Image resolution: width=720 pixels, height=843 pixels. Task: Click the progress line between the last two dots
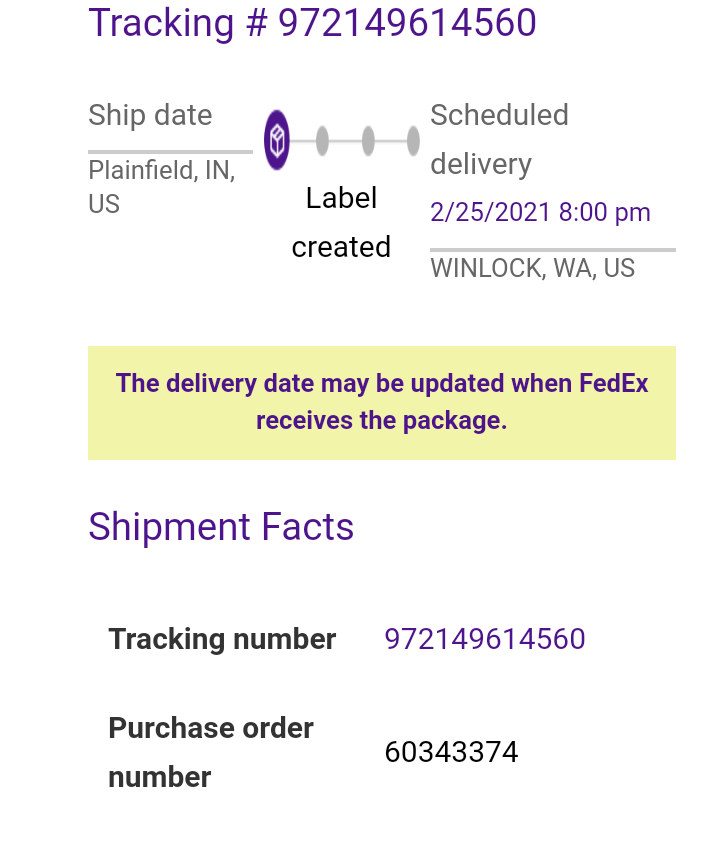pyautogui.click(x=391, y=141)
